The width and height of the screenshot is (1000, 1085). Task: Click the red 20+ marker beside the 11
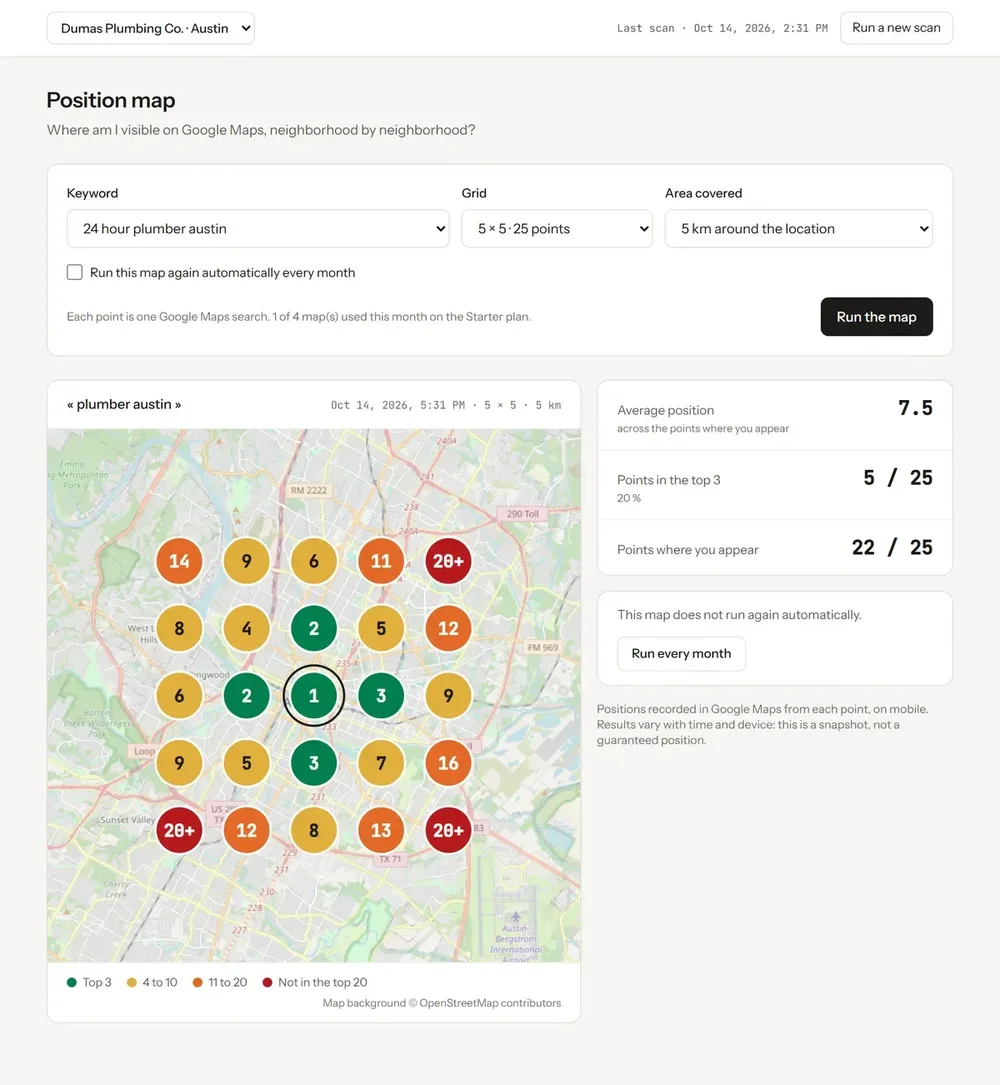(448, 561)
